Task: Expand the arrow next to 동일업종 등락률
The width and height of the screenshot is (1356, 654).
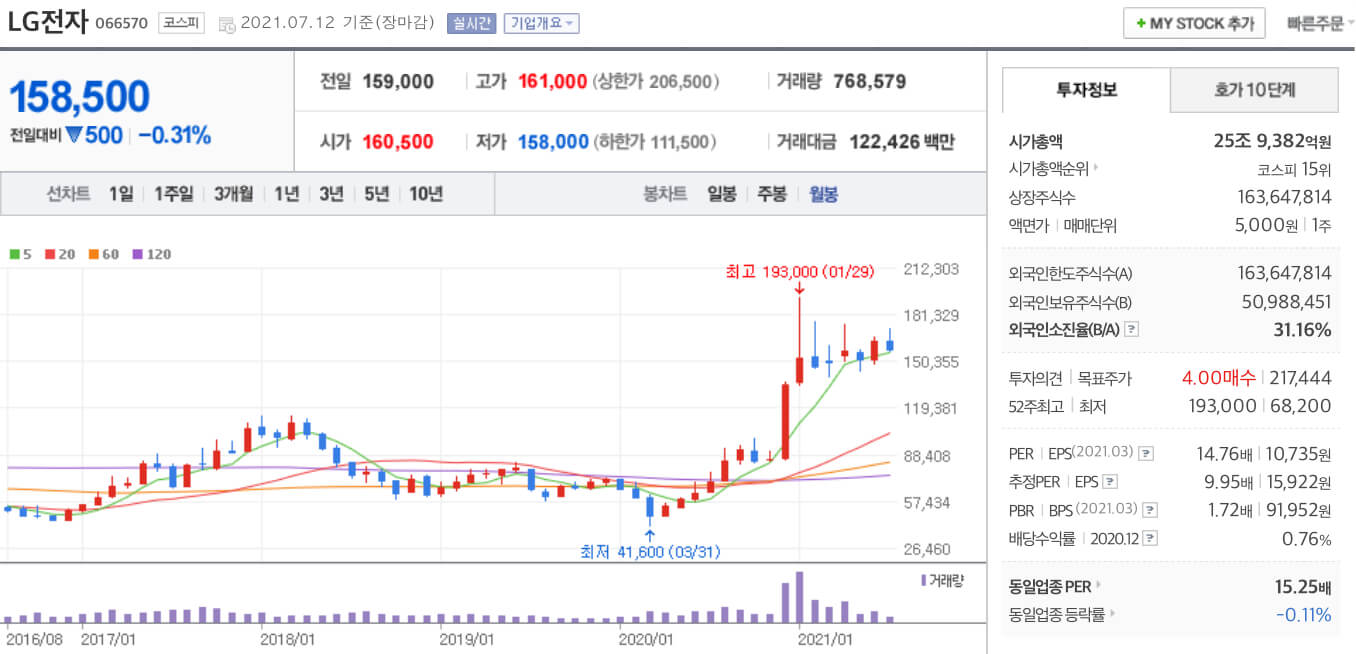Action: pyautogui.click(x=1112, y=615)
